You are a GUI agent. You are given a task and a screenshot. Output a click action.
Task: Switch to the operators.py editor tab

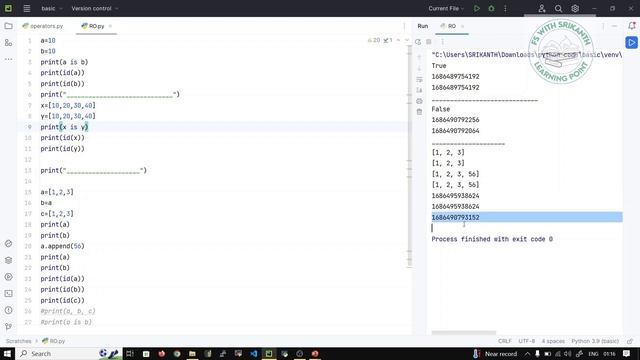[x=43, y=26]
